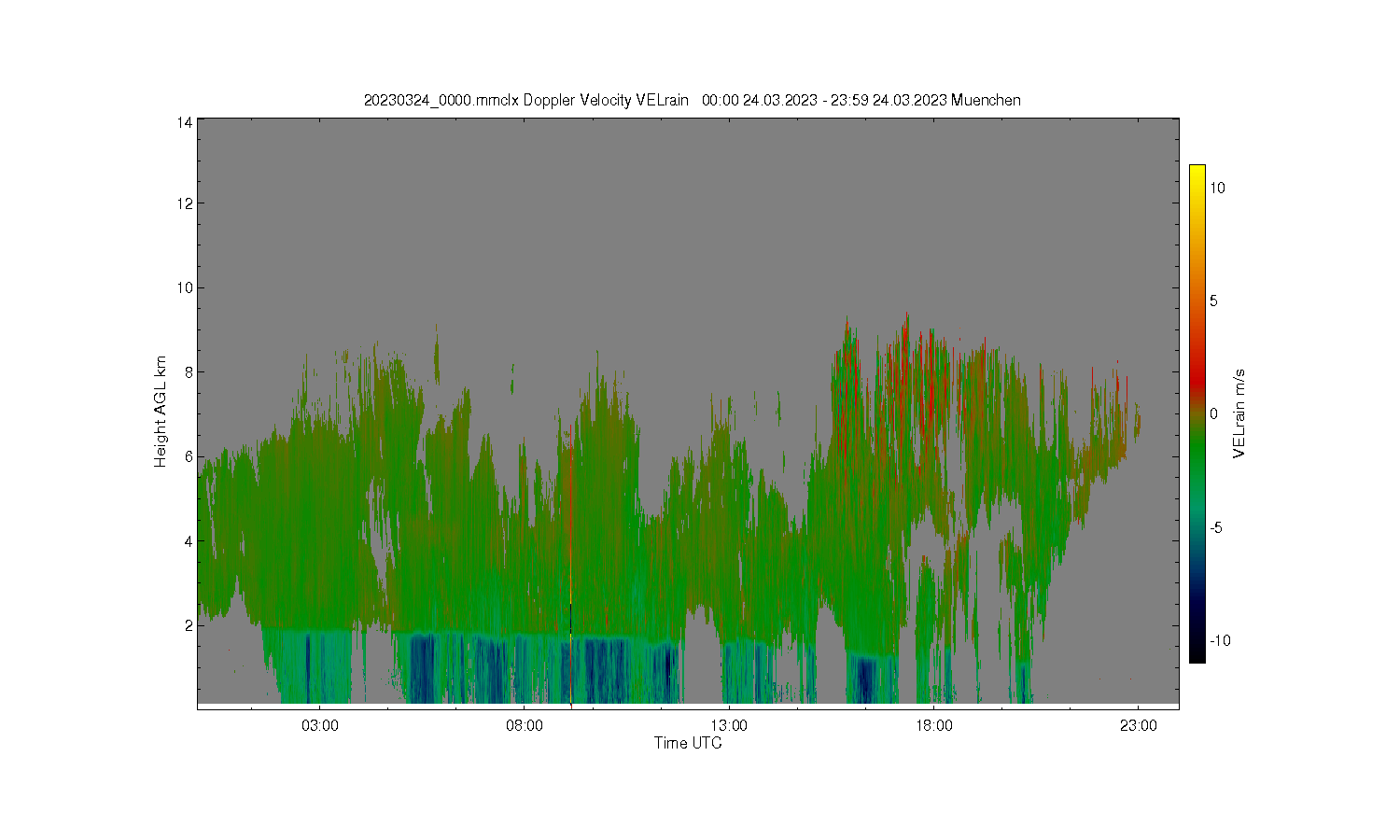Click the height tick label 14
Screen dimensions: 1400x840
click(185, 122)
